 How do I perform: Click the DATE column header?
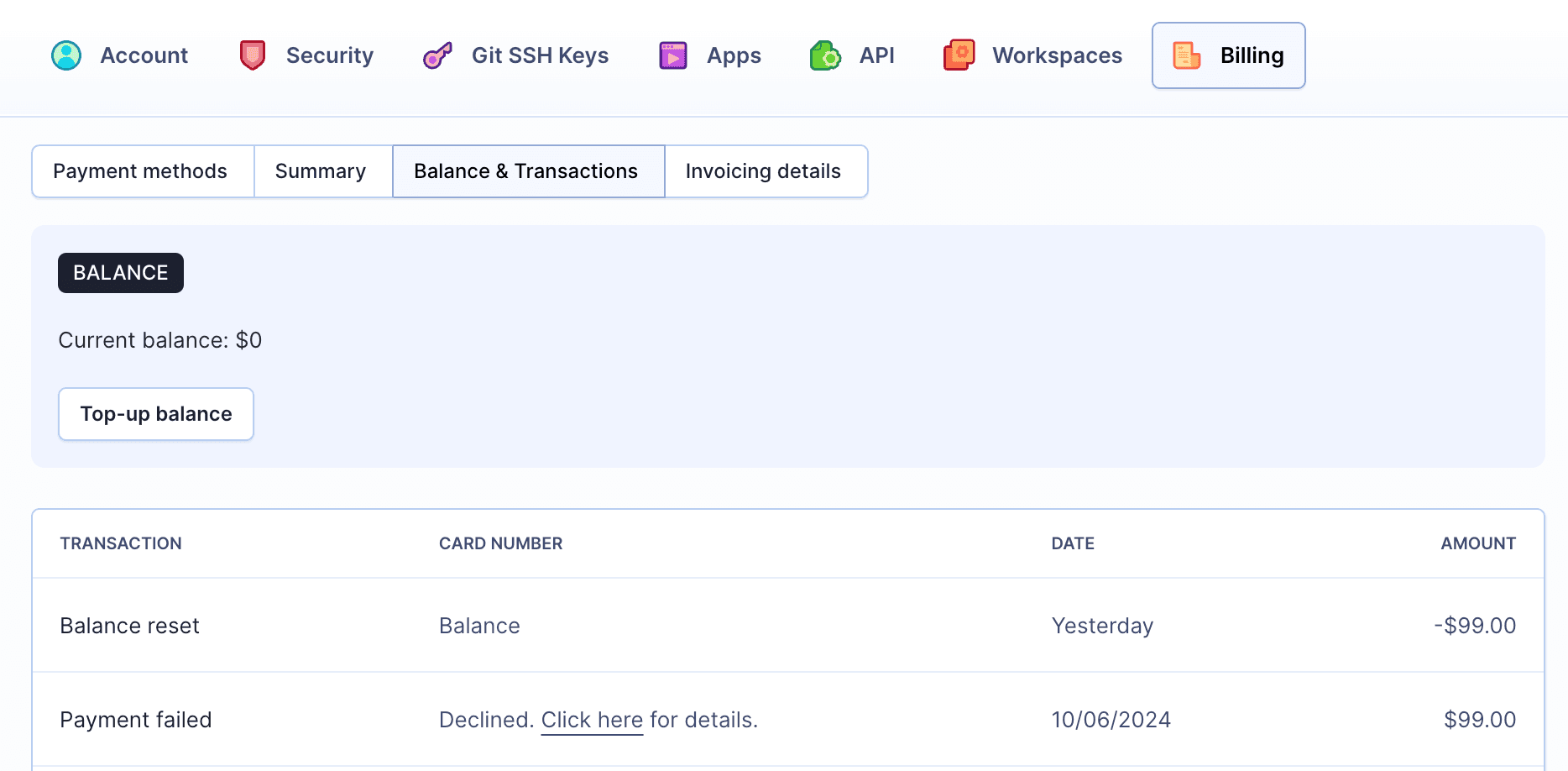pyautogui.click(x=1073, y=543)
